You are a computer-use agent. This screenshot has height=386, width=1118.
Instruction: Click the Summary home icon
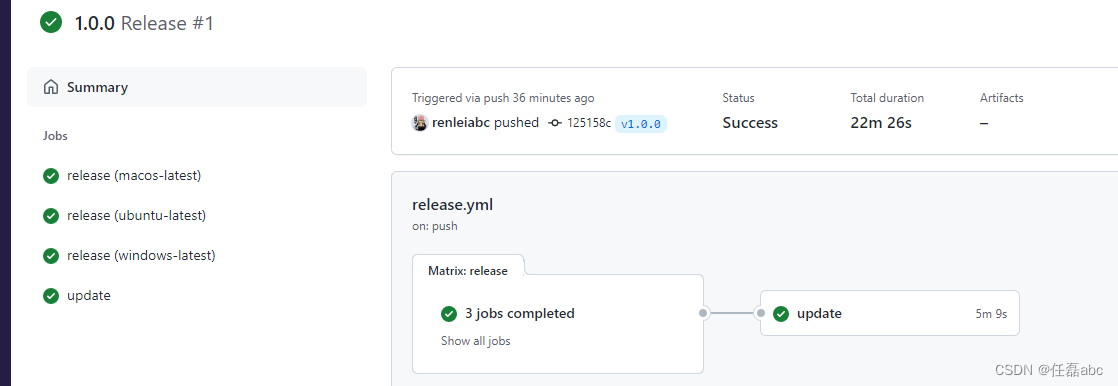point(51,88)
